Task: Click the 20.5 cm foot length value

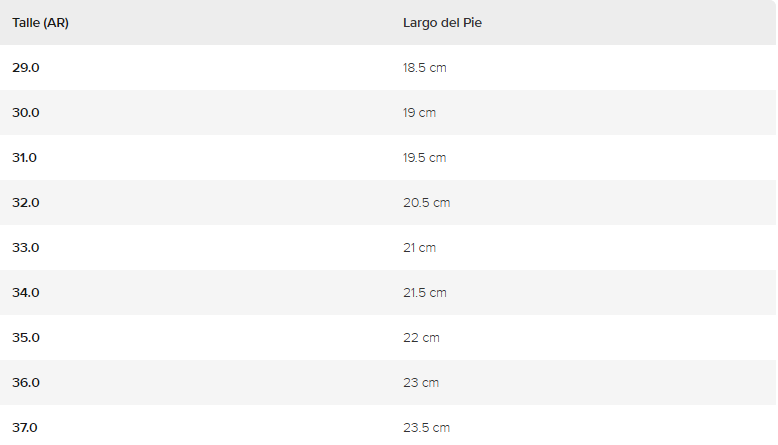Action: (426, 203)
